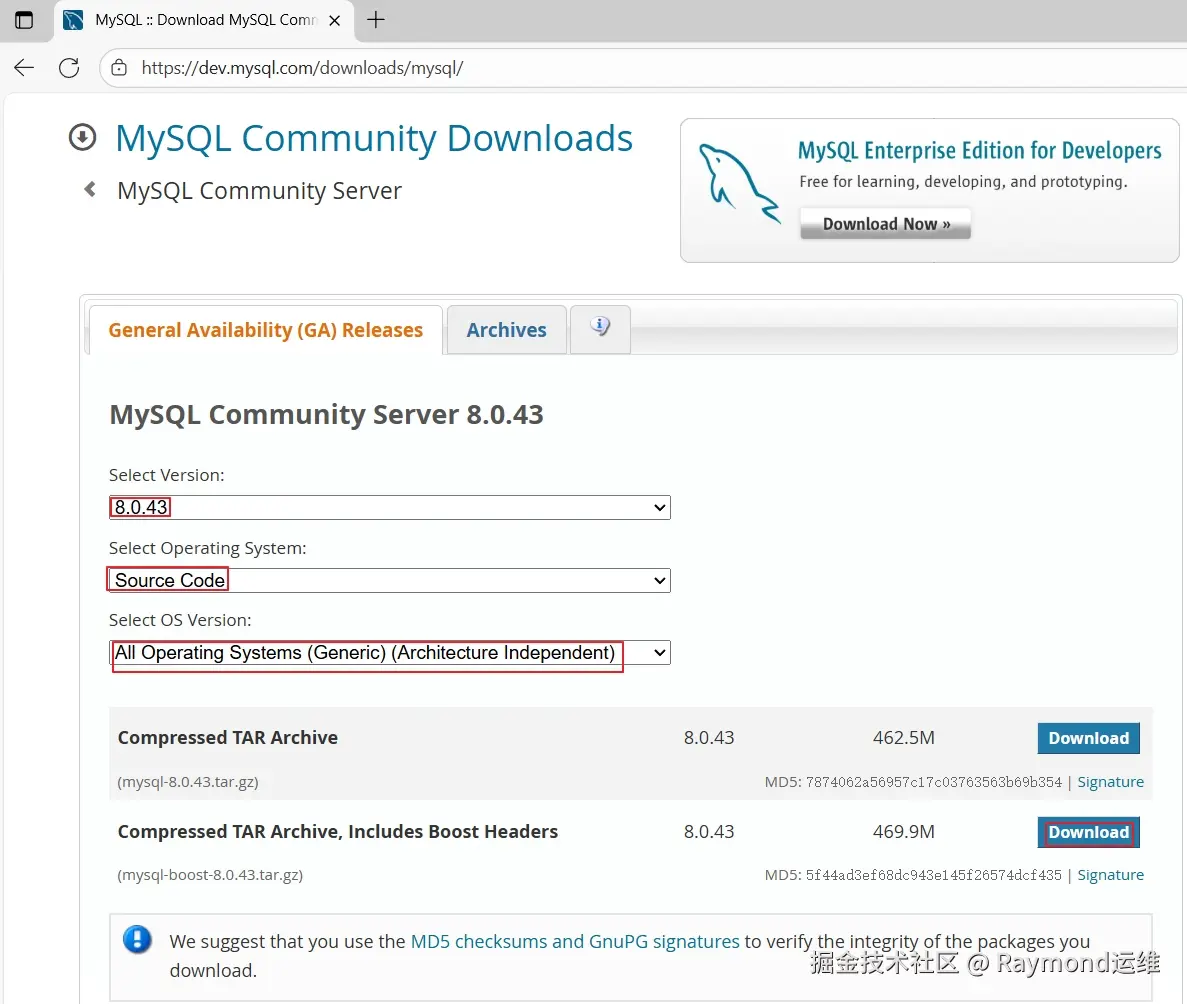
Task: Click the MySQL dolphin logo
Action: pos(739,185)
